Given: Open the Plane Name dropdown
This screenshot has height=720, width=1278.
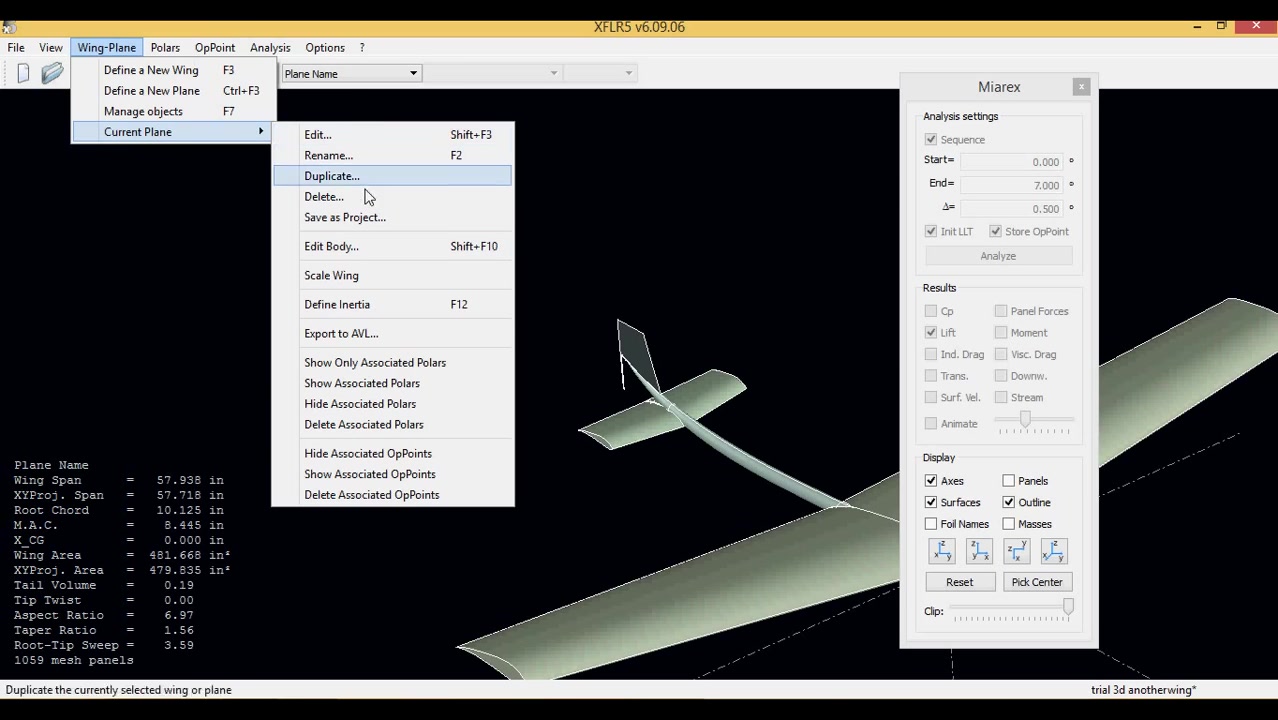Looking at the screenshot, I should (350, 74).
